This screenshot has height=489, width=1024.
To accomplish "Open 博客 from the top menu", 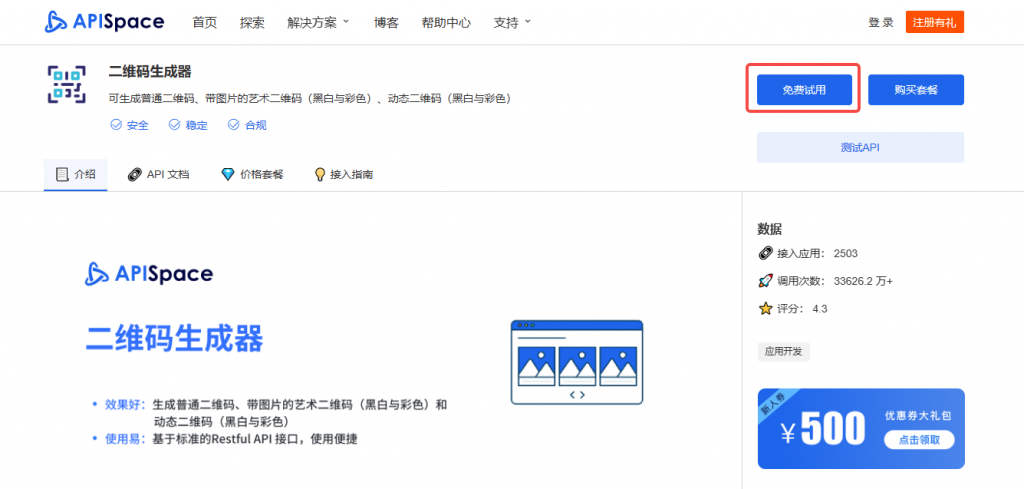I will pyautogui.click(x=386, y=22).
